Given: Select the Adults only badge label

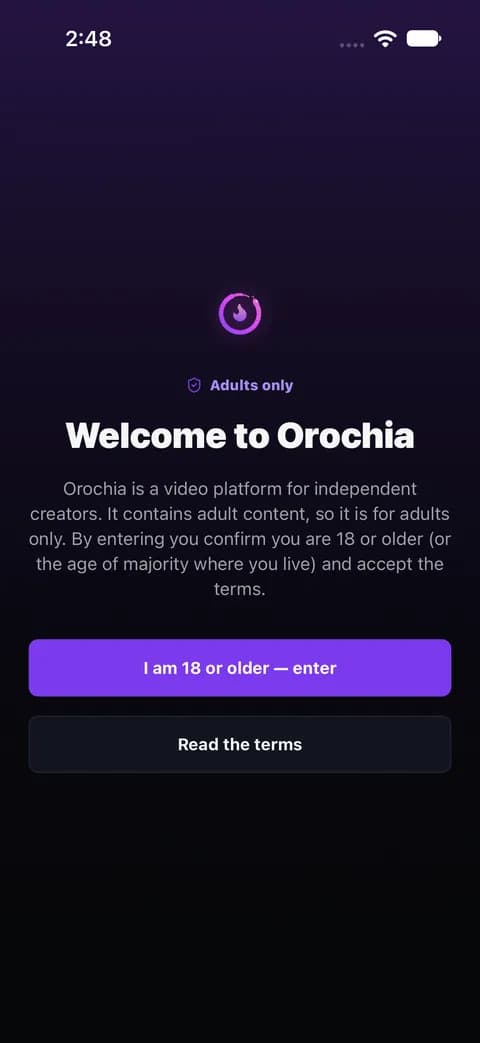Looking at the screenshot, I should coord(251,385).
